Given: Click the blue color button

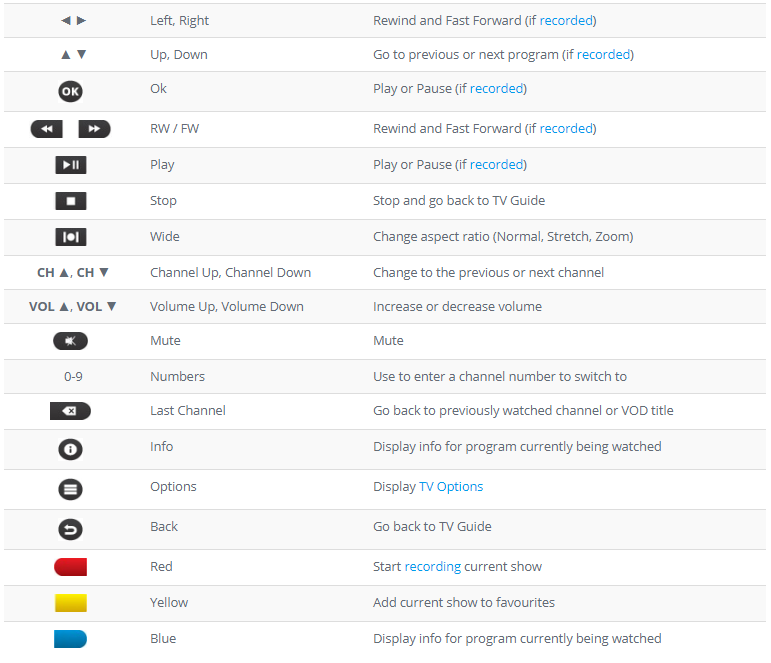Looking at the screenshot, I should pyautogui.click(x=70, y=639).
